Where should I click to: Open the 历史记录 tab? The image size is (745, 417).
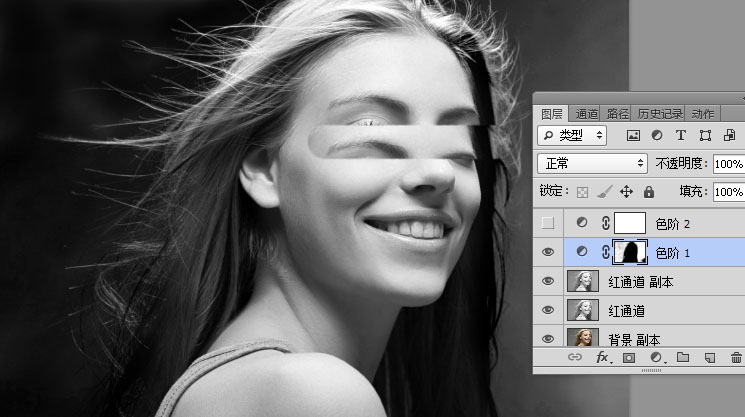click(661, 114)
